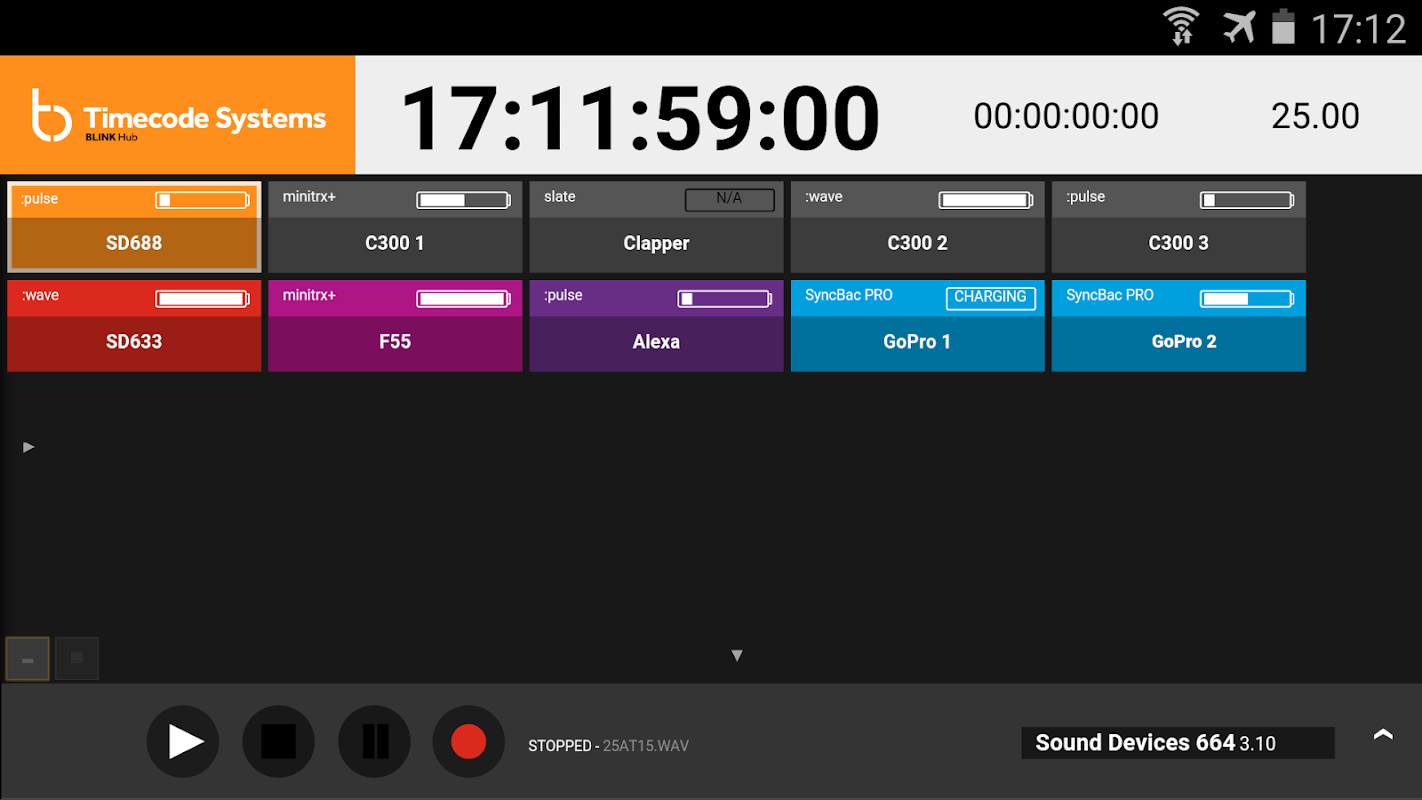Tap the Timecode Systems BLINK Hub logo

(178, 115)
